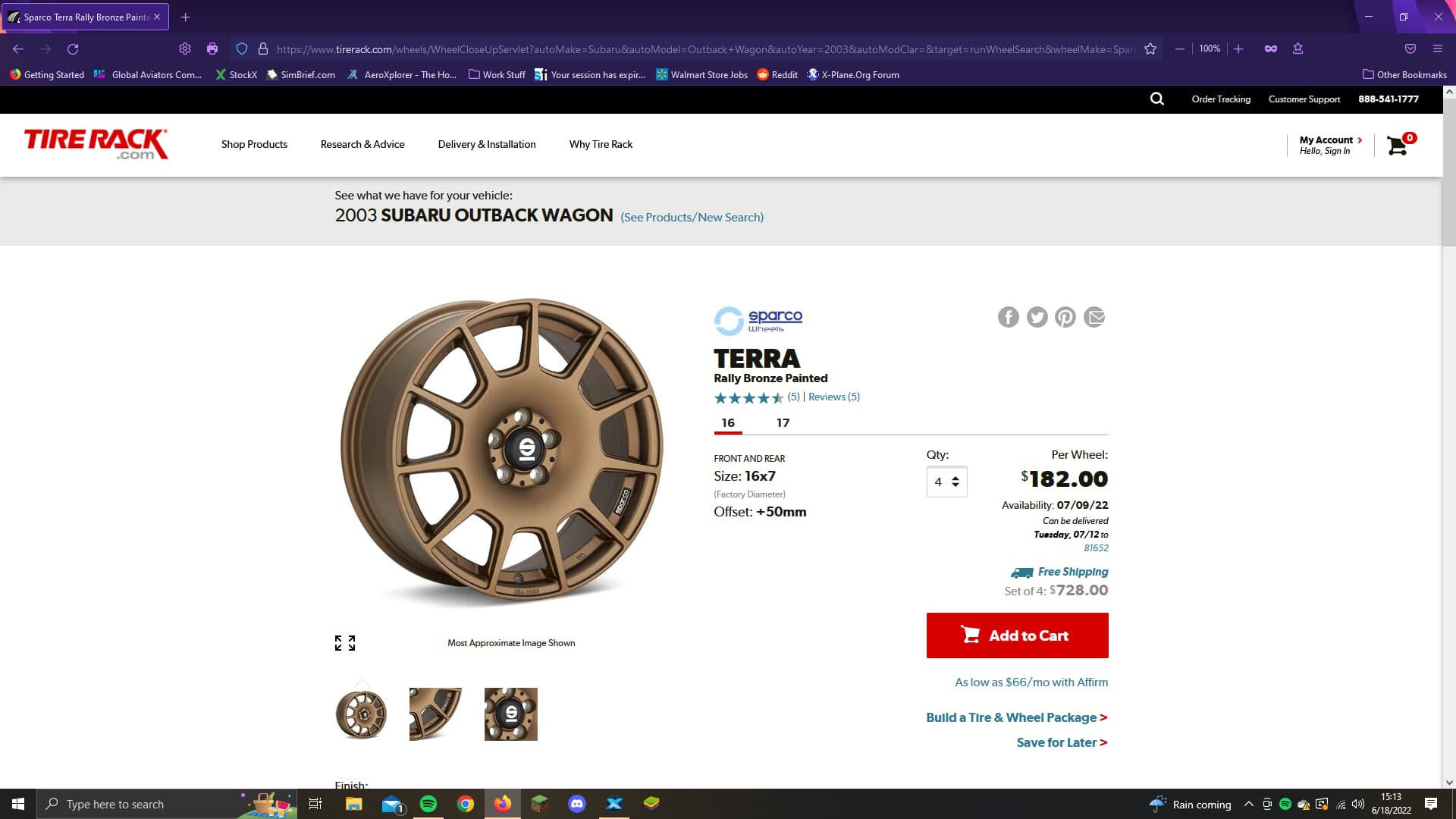Screen dimensions: 1456x819
Task: Open Windows notification center
Action: coord(1431,804)
